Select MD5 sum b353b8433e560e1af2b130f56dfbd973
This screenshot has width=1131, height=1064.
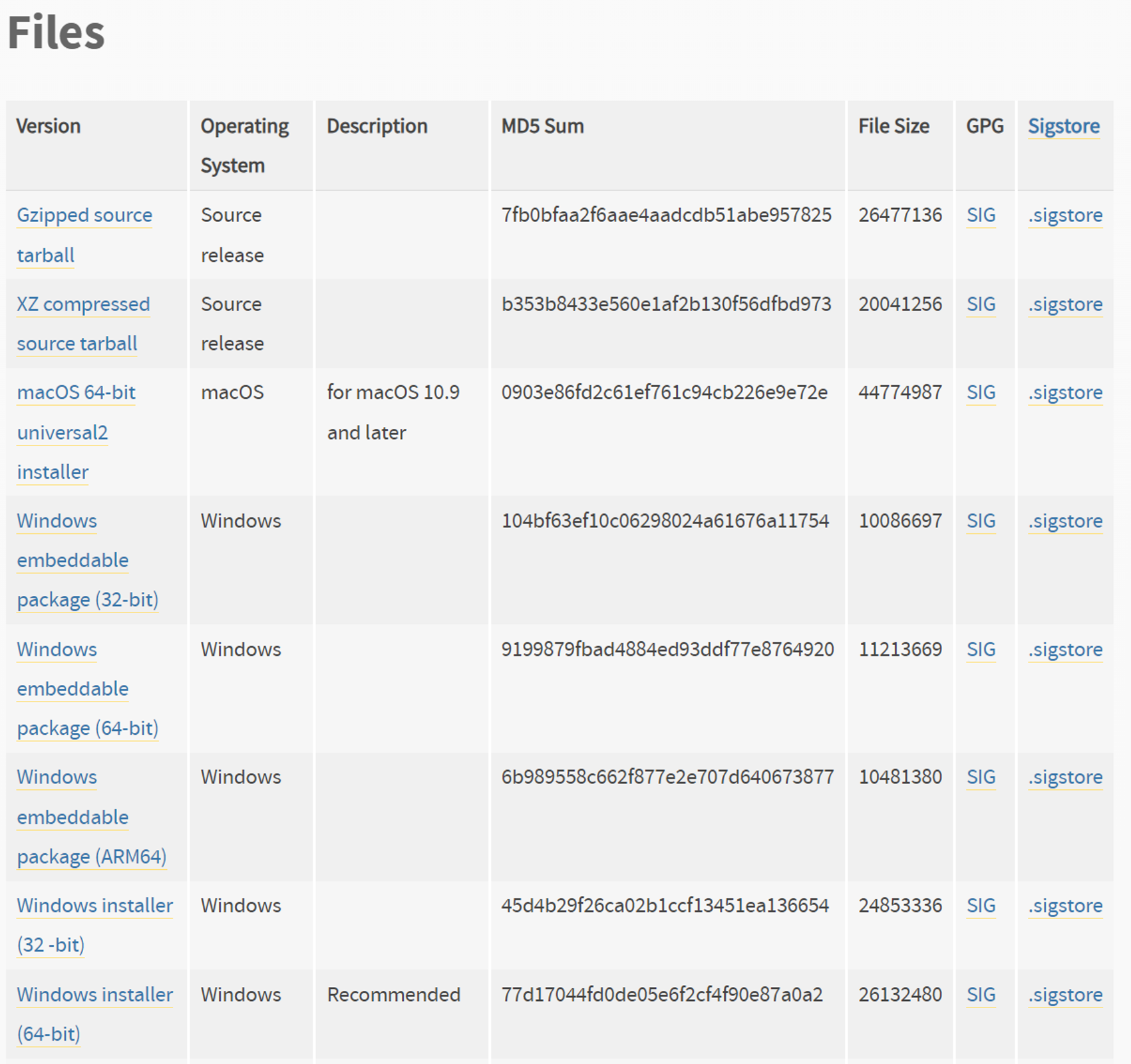[667, 305]
